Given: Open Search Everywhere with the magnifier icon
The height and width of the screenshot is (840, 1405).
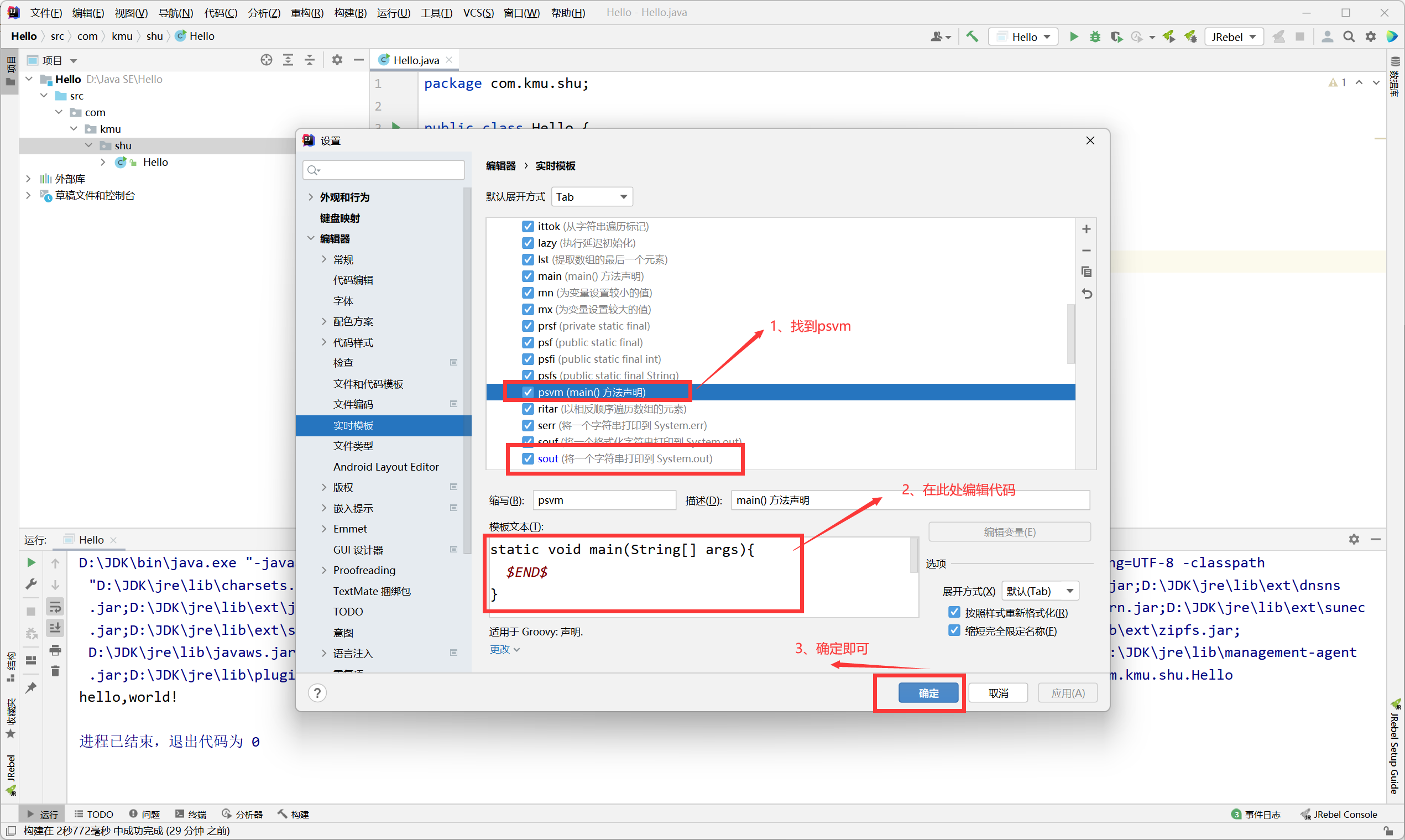Looking at the screenshot, I should (x=1349, y=36).
